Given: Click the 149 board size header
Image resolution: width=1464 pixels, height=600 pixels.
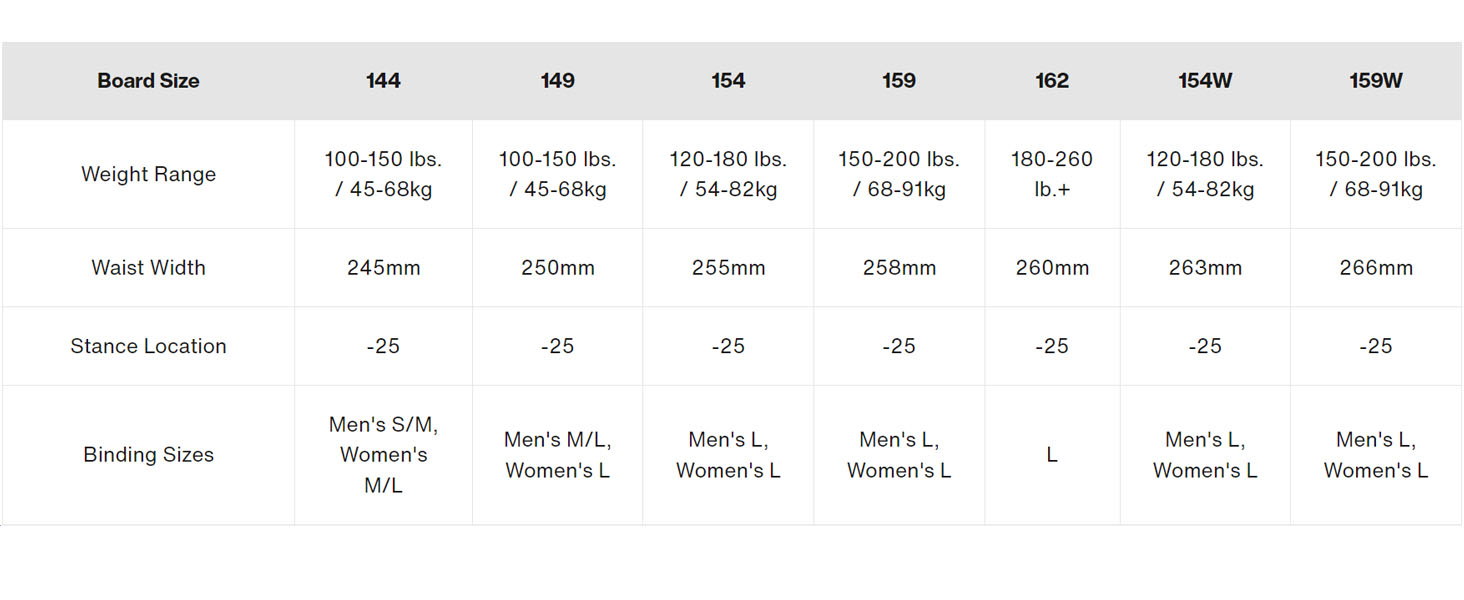Looking at the screenshot, I should coord(557,81).
